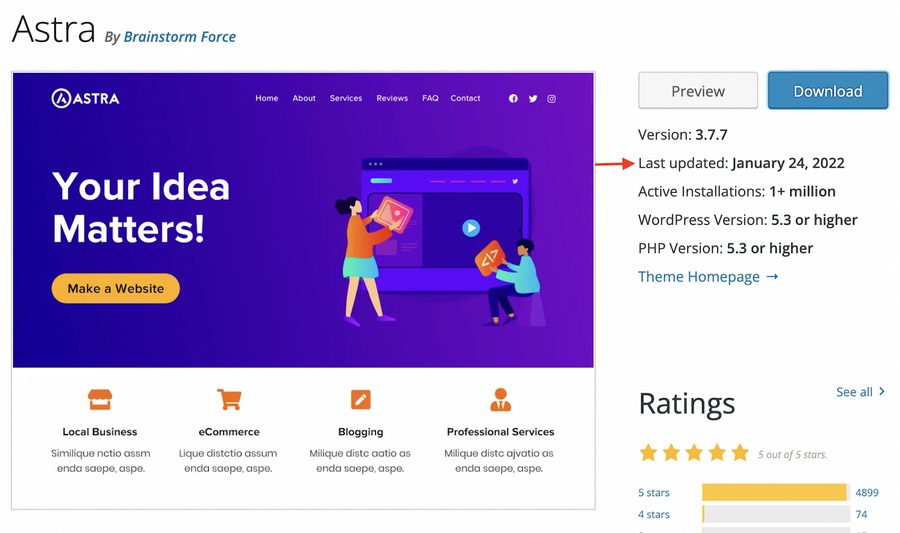Click the fifth rating star
The width and height of the screenshot is (900, 533).
coord(740,453)
